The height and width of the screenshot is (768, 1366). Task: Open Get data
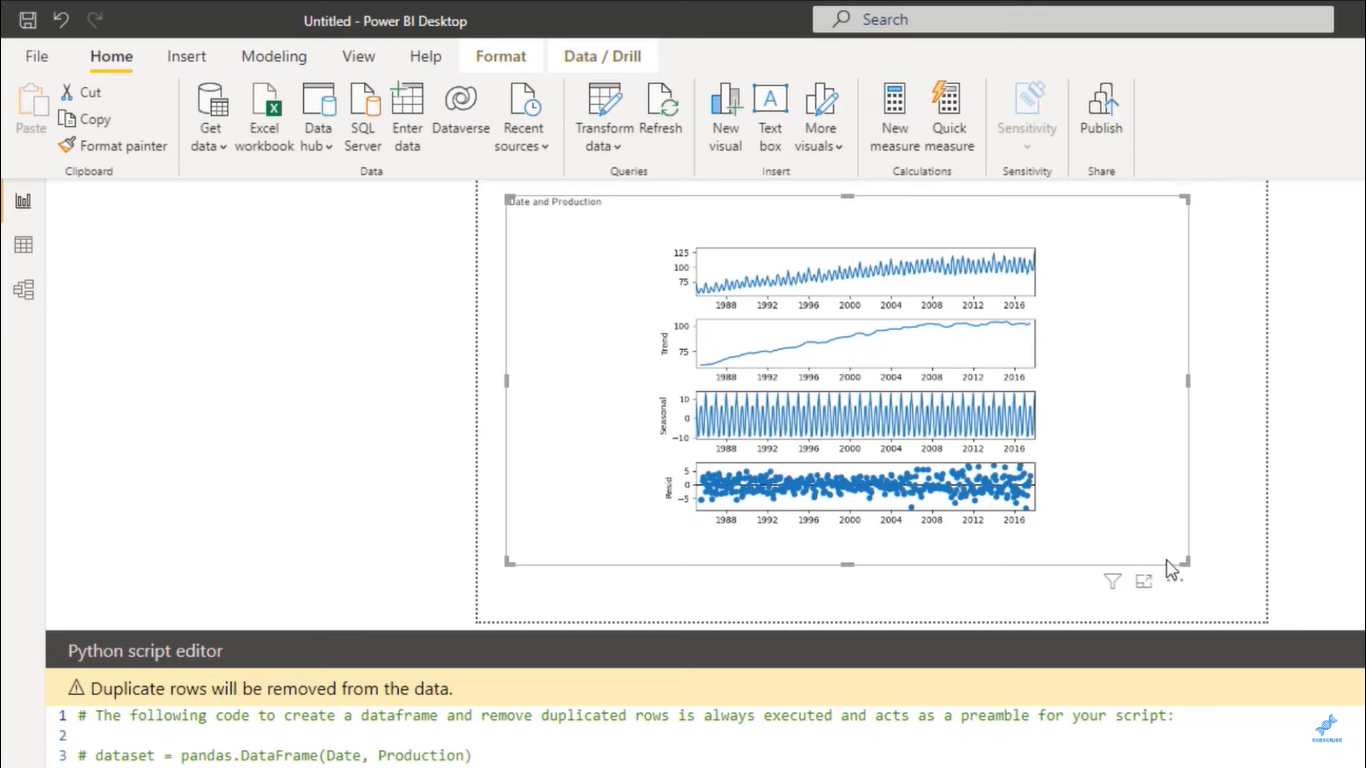point(210,118)
